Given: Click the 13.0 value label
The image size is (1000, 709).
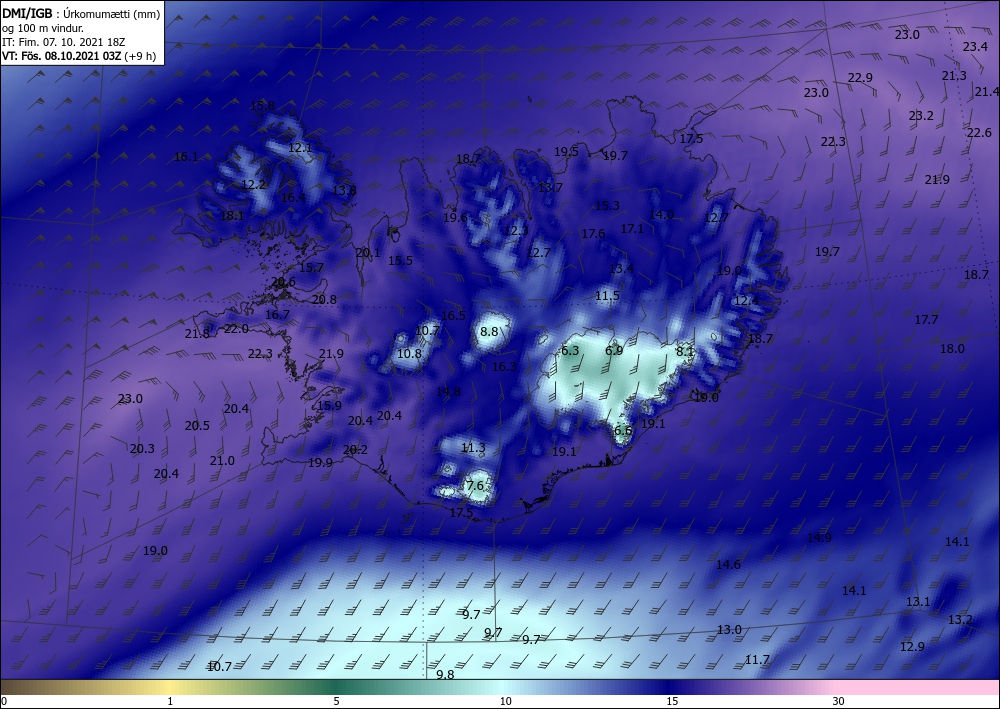Looking at the screenshot, I should pos(729,629).
